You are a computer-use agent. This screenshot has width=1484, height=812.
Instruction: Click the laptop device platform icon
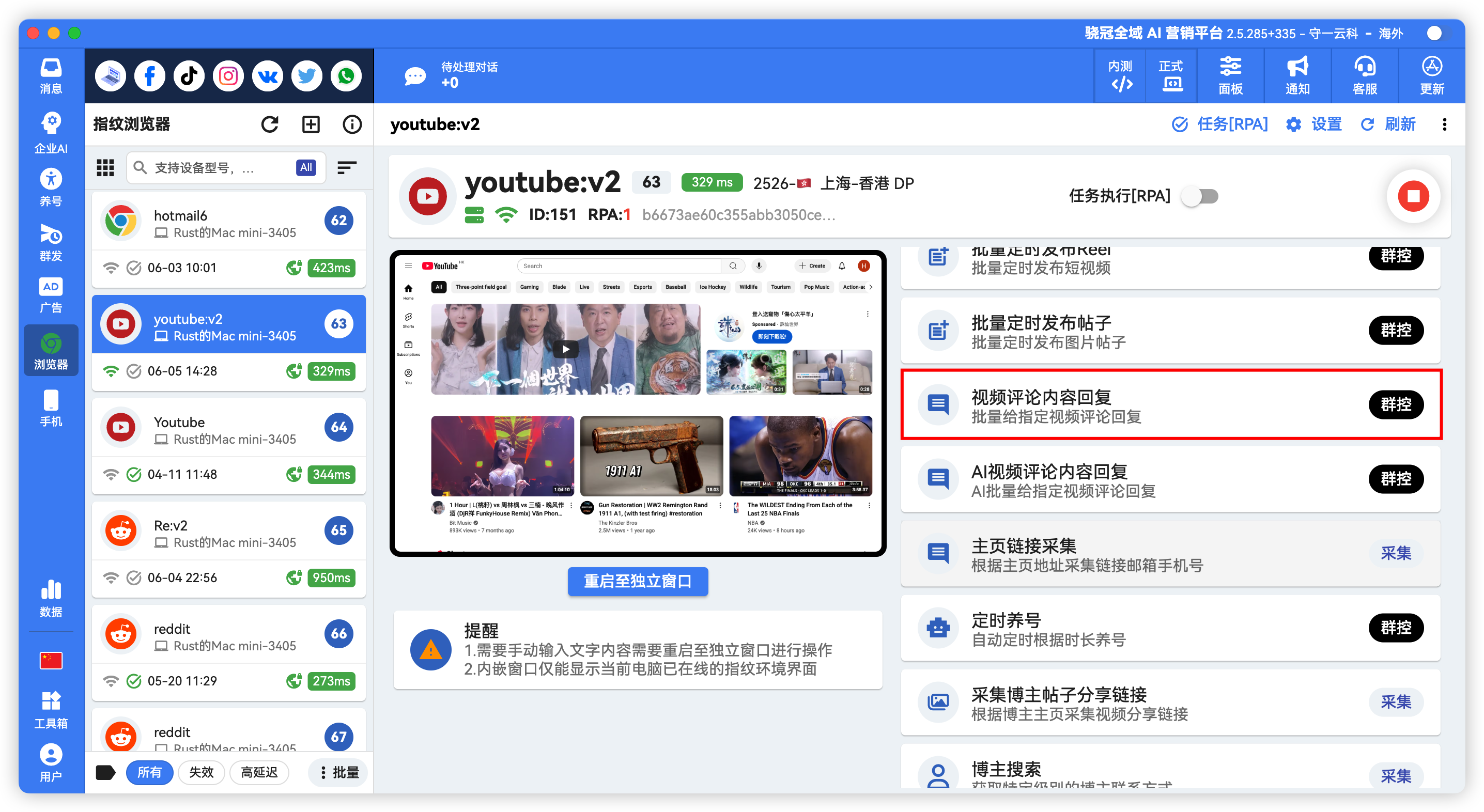click(x=111, y=76)
